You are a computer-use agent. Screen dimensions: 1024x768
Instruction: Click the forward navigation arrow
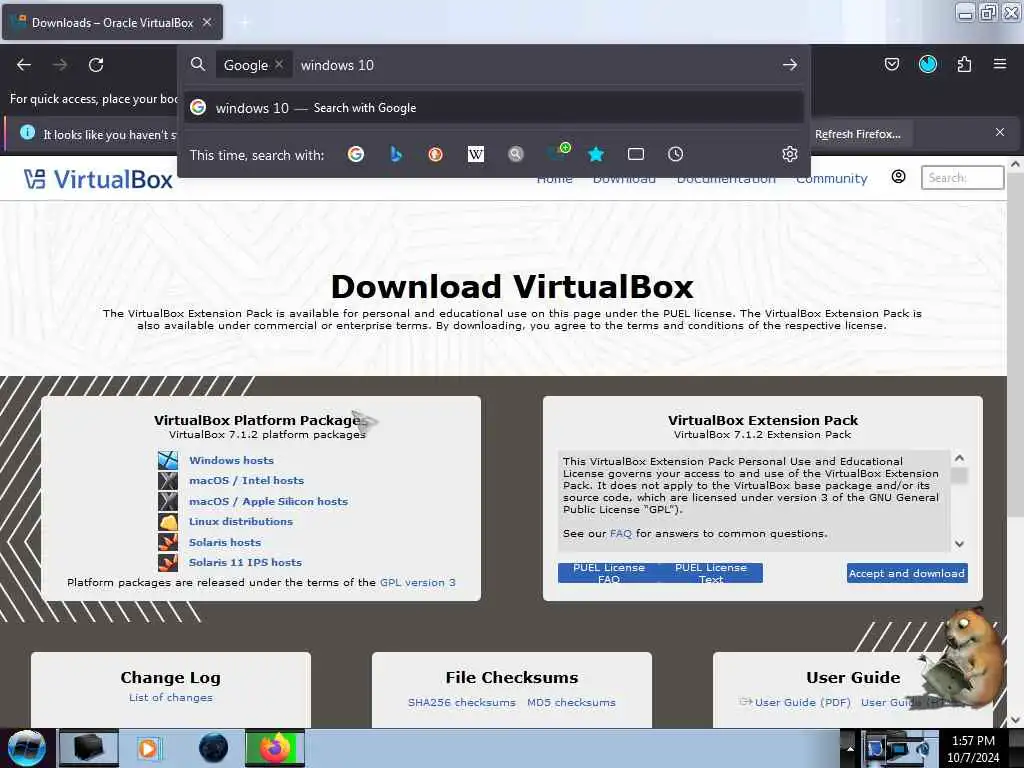[60, 65]
